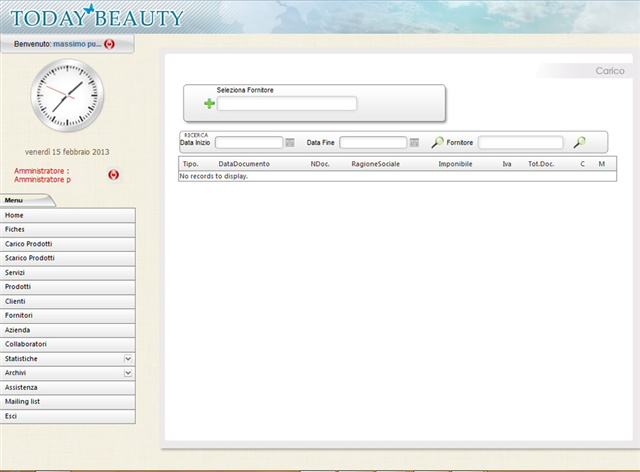Sort by the RagioneSociale column header
640x472 pixels.
click(x=376, y=164)
